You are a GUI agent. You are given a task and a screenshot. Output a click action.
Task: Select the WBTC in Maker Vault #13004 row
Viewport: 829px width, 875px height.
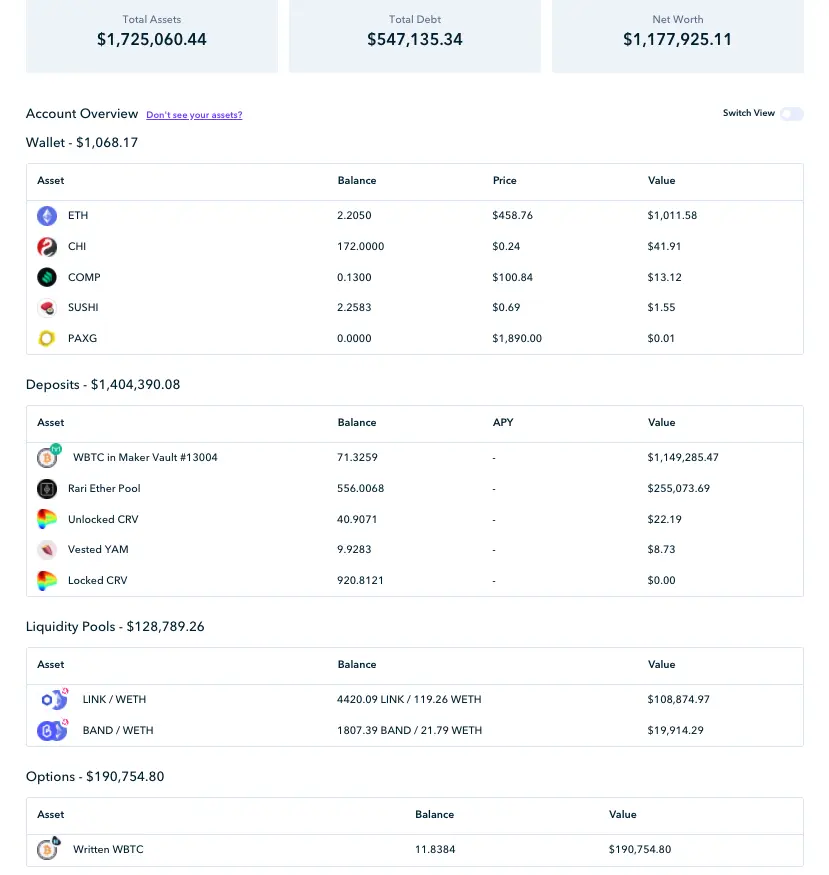(x=414, y=458)
